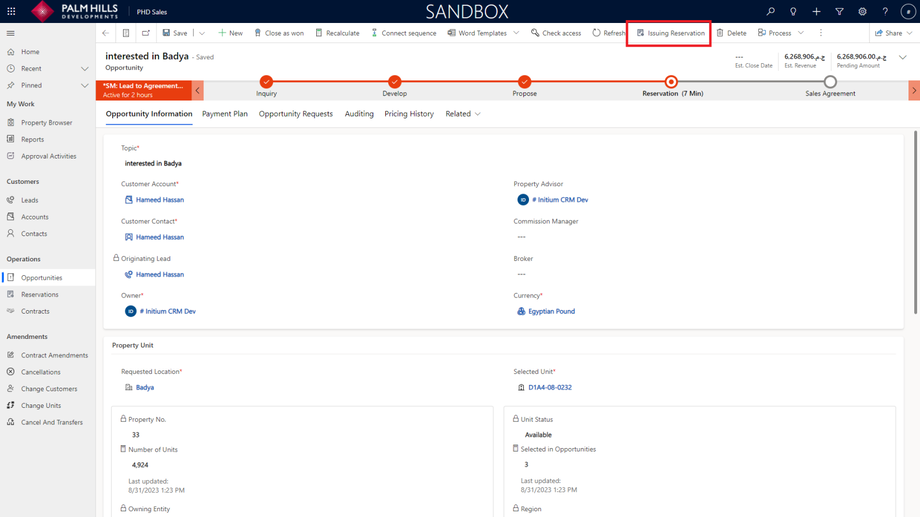Open record set form icon
This screenshot has height=517, width=920.
pyautogui.click(x=126, y=33)
